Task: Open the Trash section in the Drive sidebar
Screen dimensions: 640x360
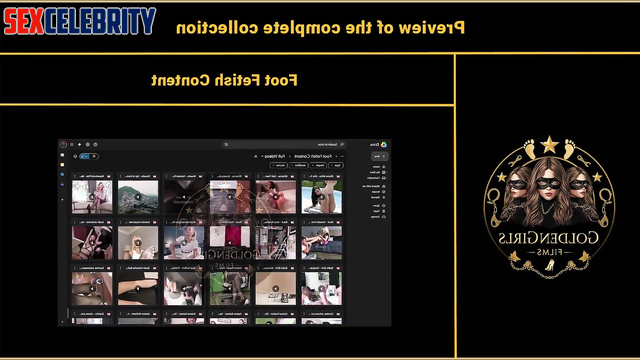Action: pos(379,211)
